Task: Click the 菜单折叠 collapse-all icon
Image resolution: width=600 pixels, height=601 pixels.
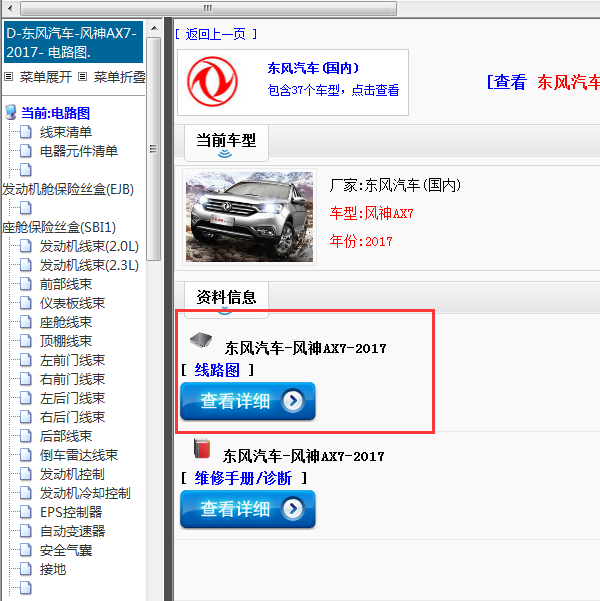Action: (x=82, y=77)
